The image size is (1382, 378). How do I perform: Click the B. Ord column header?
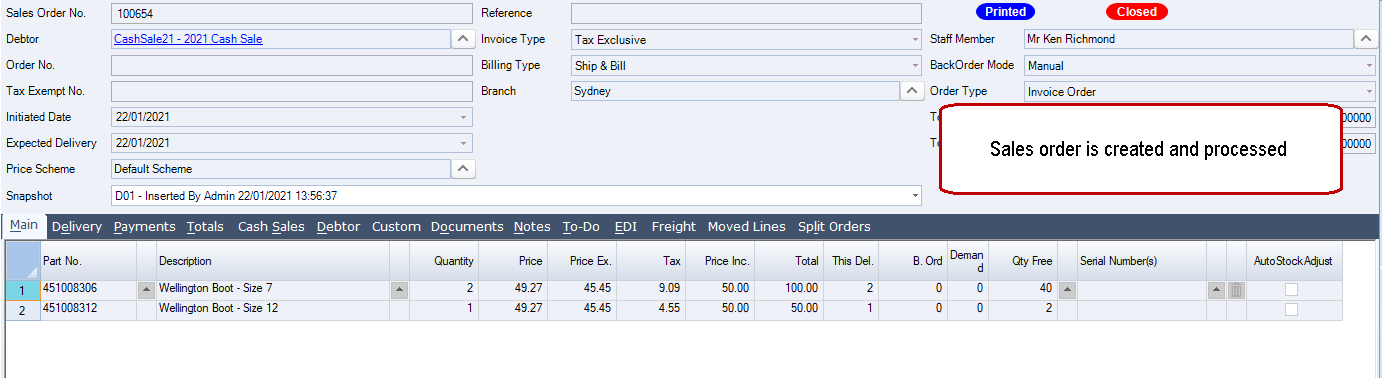click(913, 261)
